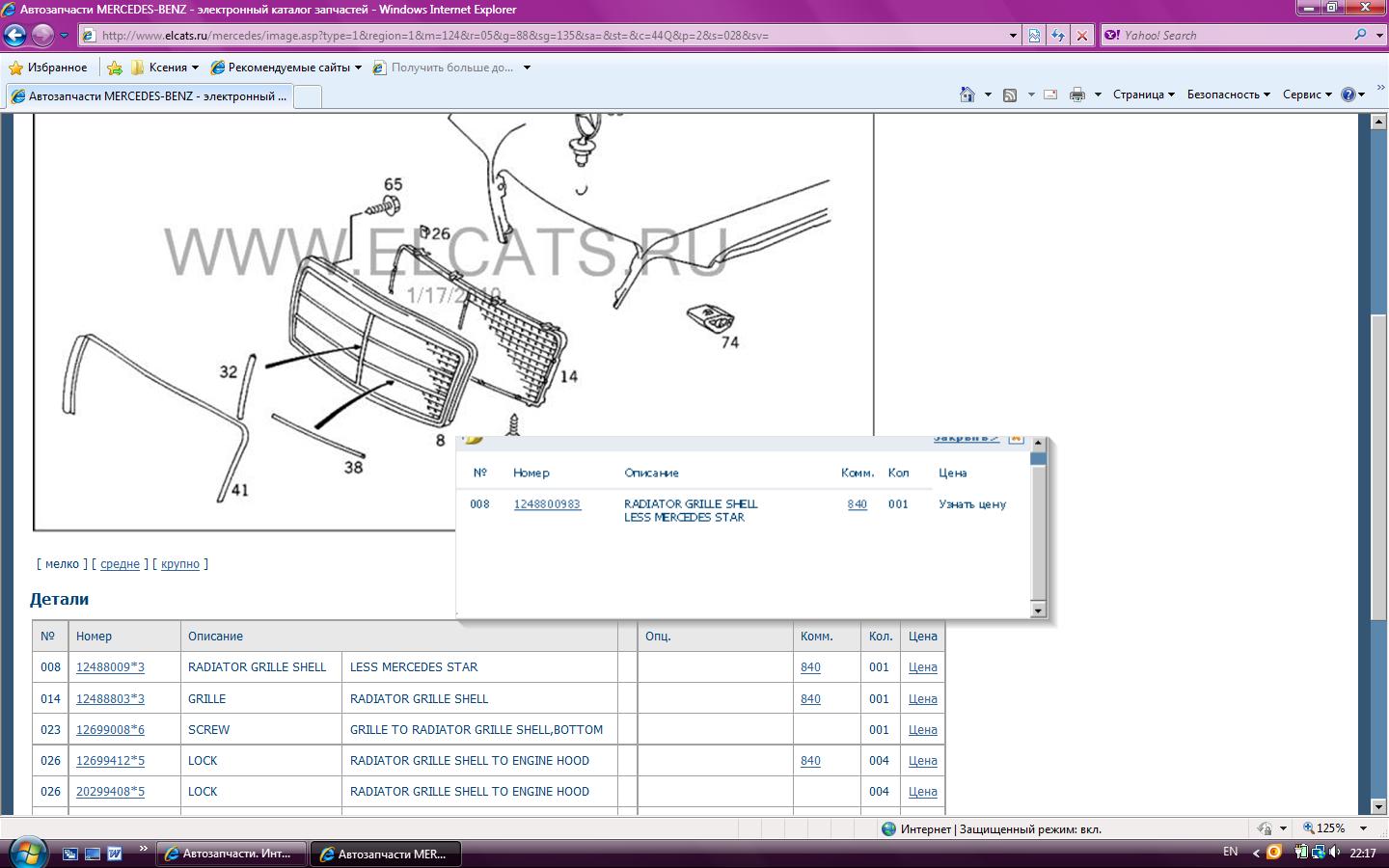Viewport: 1389px width, 868px height.
Task: Click Цена link for GRILLE row 014
Action: click(x=922, y=699)
